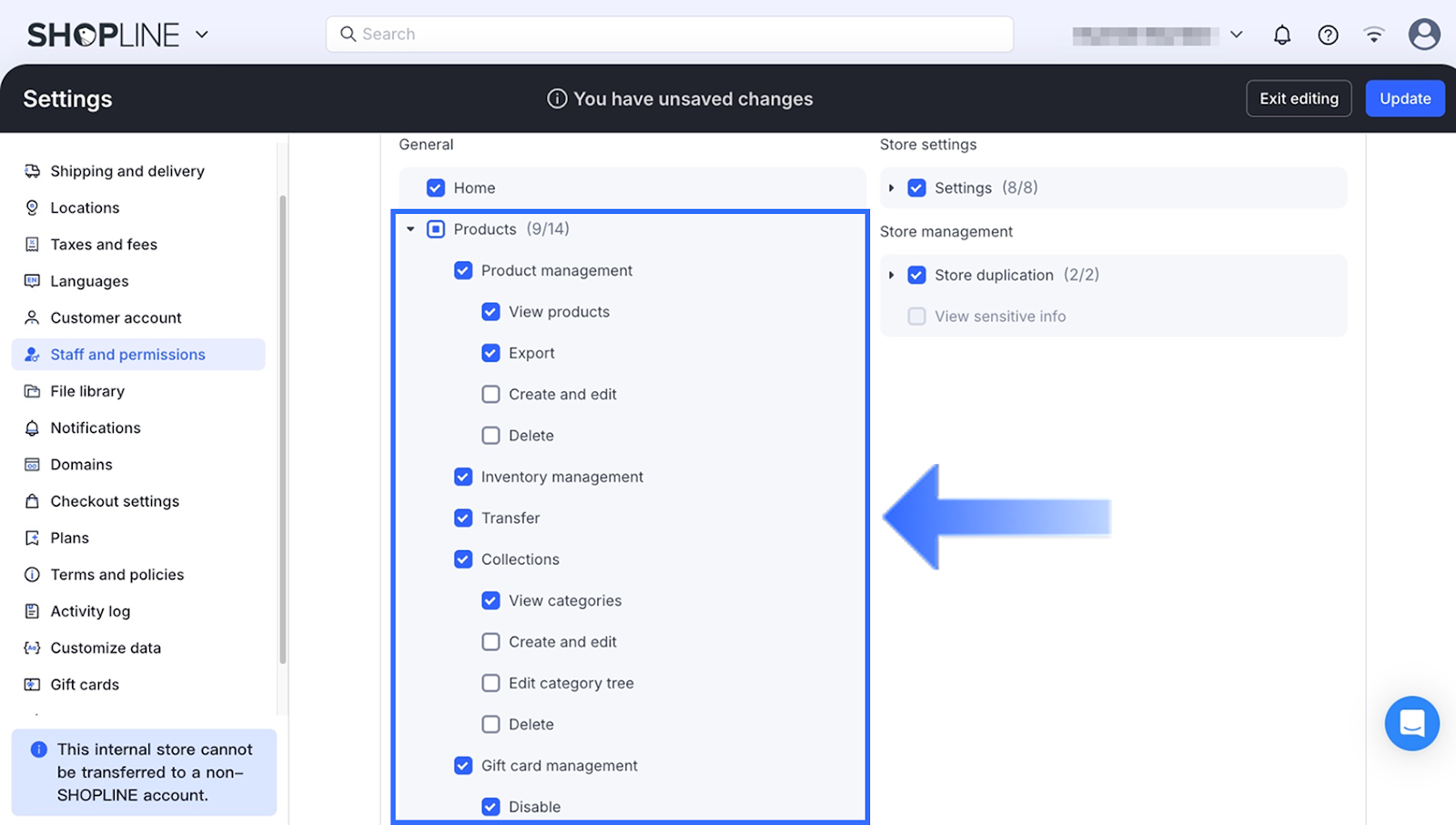Uncheck the Export products checkbox
Viewport: 1456px width, 825px height.
(490, 353)
